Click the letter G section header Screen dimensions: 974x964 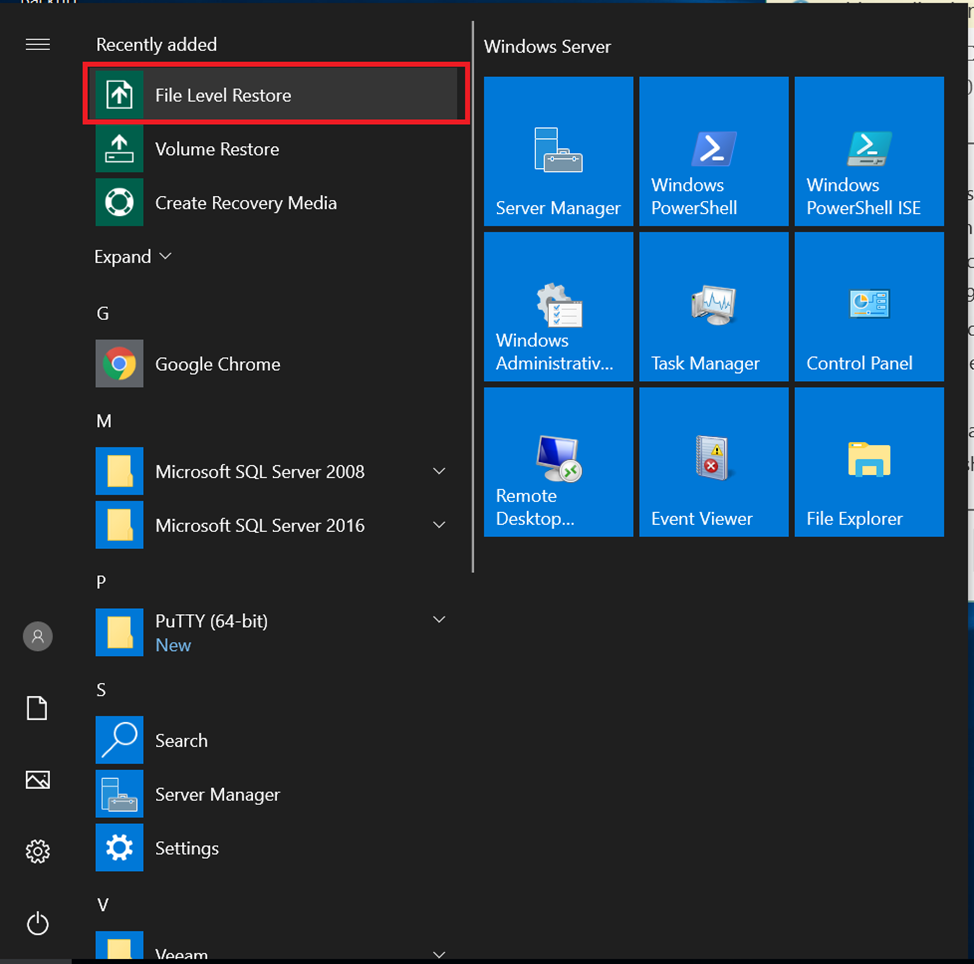103,313
